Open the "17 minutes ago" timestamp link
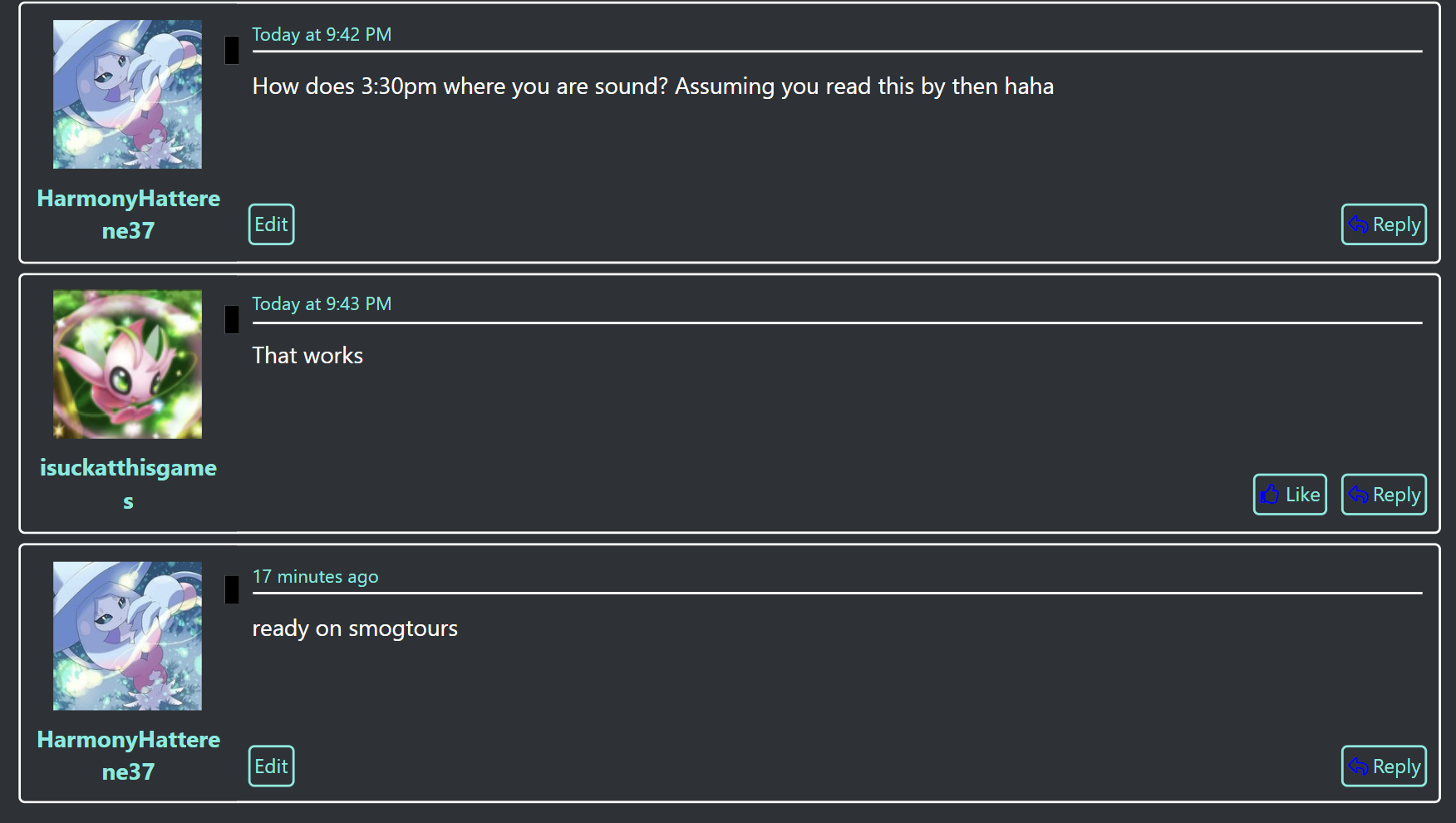This screenshot has height=823, width=1456. click(315, 577)
